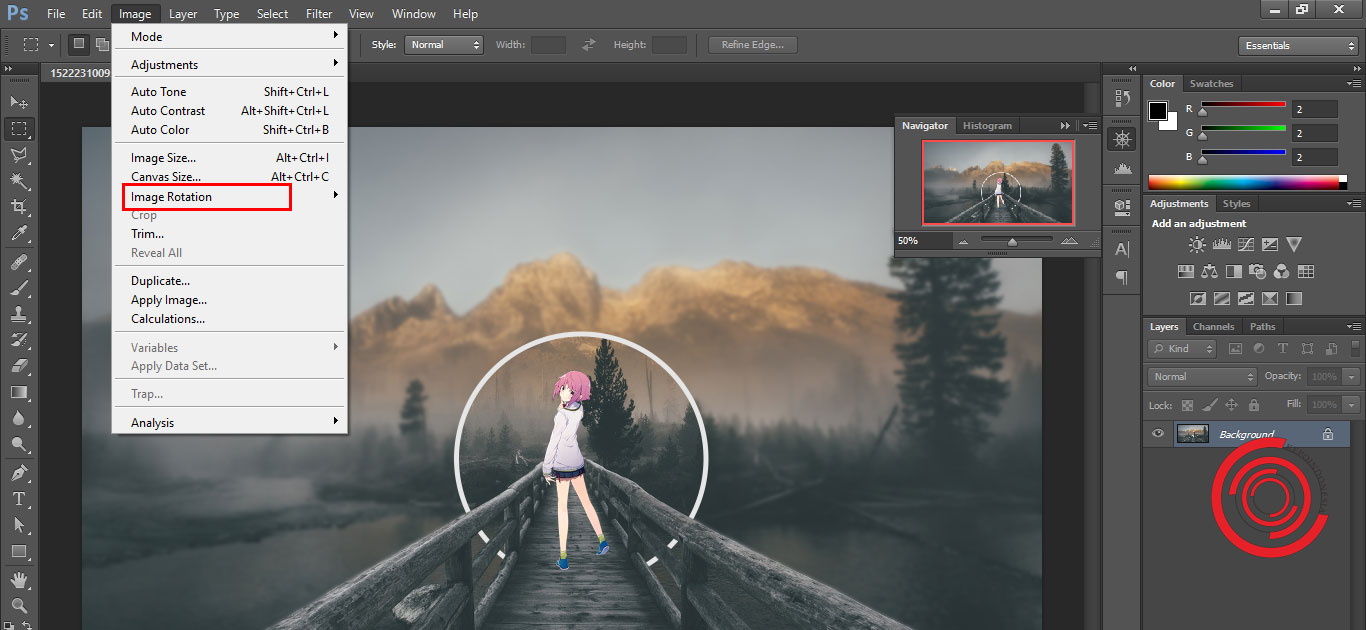The image size is (1366, 630).
Task: Add a Photo Filter adjustment
Action: 1258,271
